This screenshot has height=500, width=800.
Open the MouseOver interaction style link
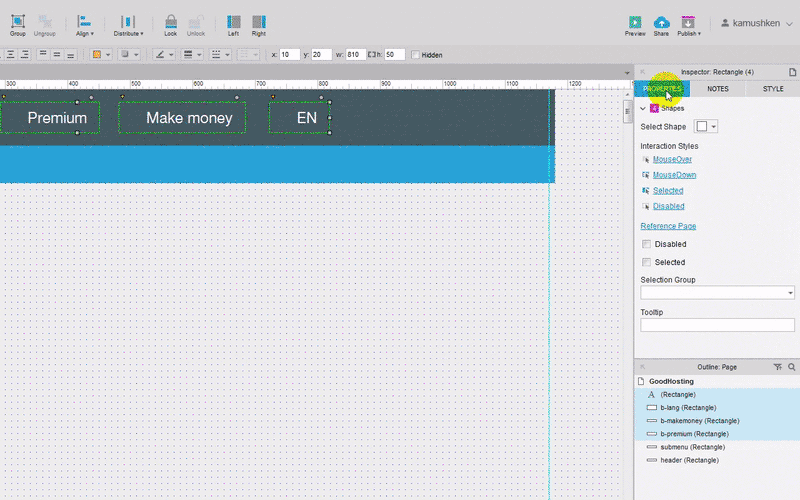pos(672,159)
